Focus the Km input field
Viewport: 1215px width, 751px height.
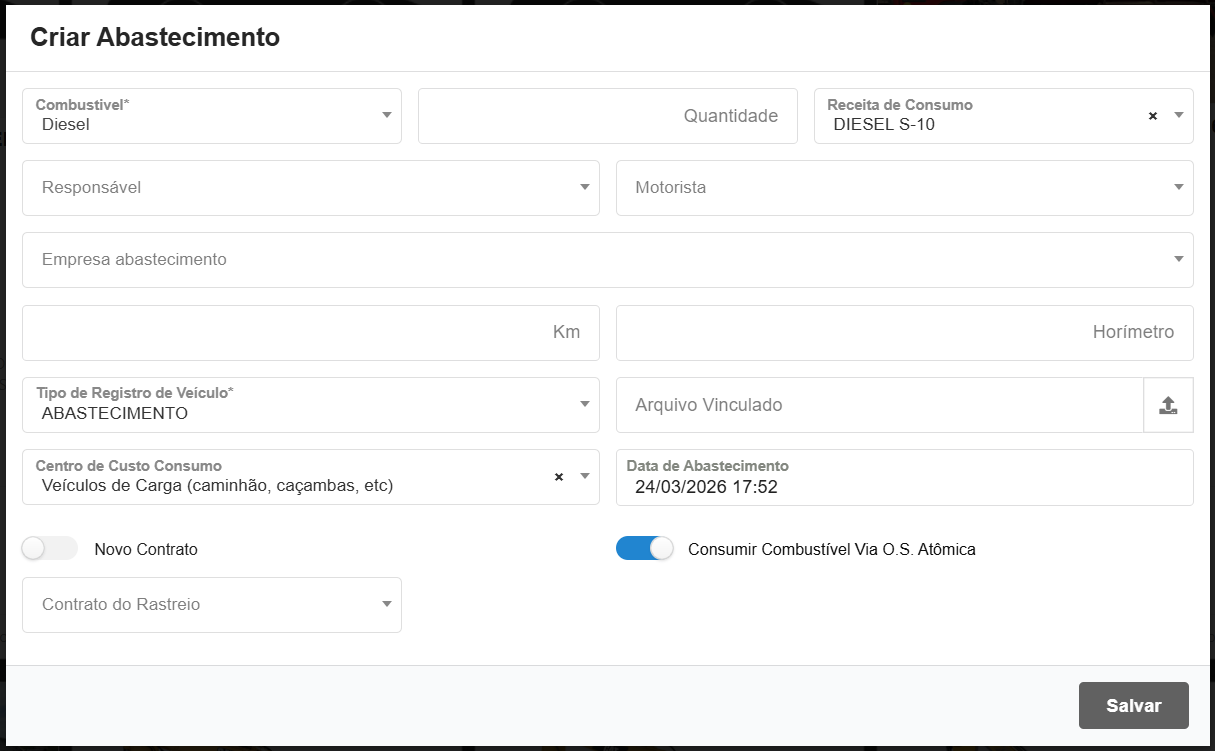coord(310,333)
